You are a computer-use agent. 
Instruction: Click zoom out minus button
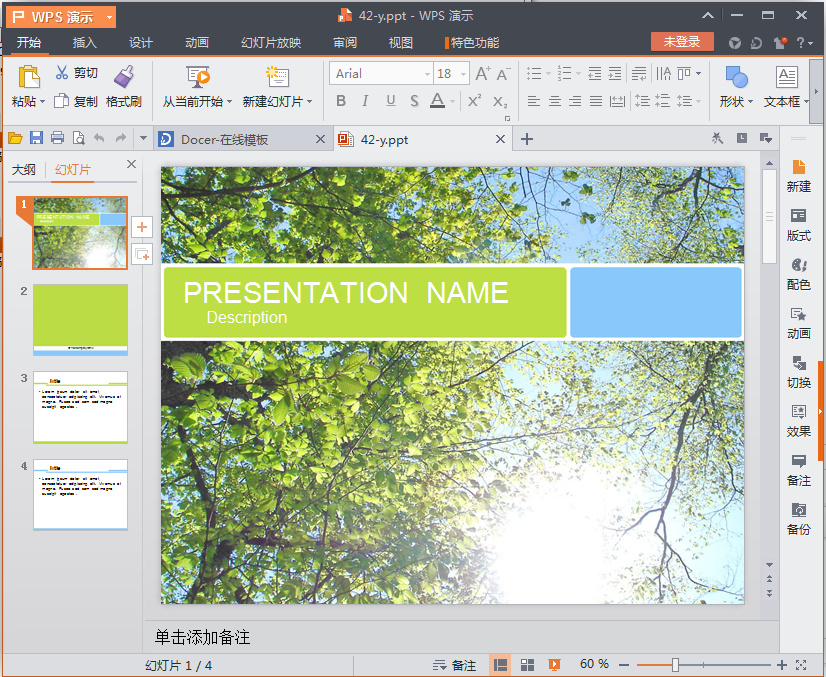coord(624,665)
